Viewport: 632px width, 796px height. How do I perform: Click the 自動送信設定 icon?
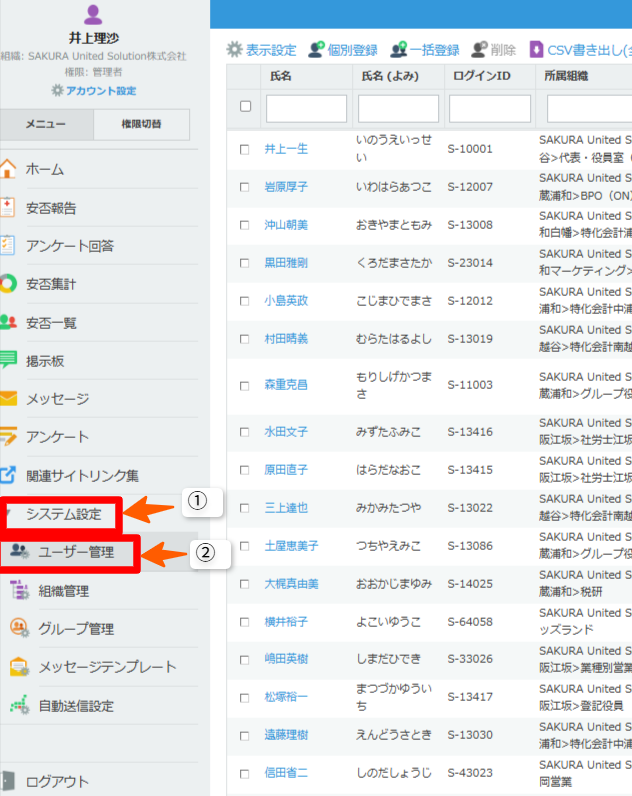pos(20,705)
